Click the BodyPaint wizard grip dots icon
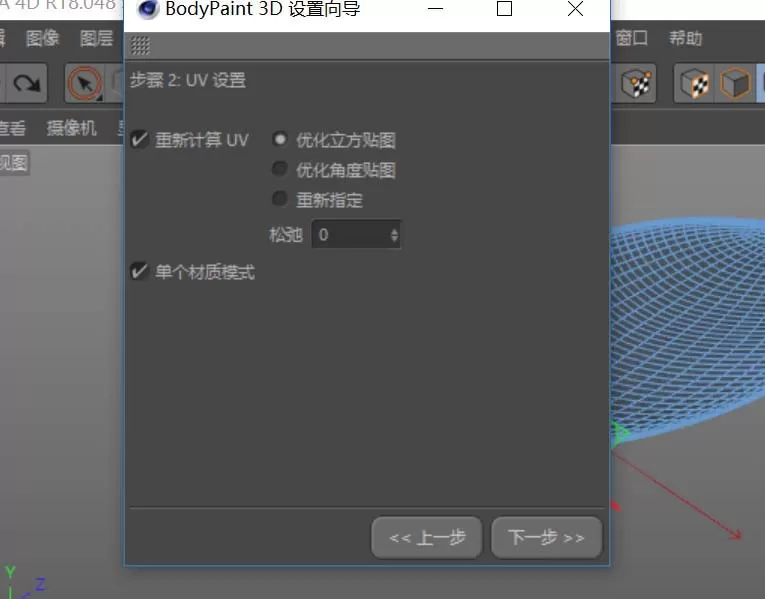 (x=141, y=46)
